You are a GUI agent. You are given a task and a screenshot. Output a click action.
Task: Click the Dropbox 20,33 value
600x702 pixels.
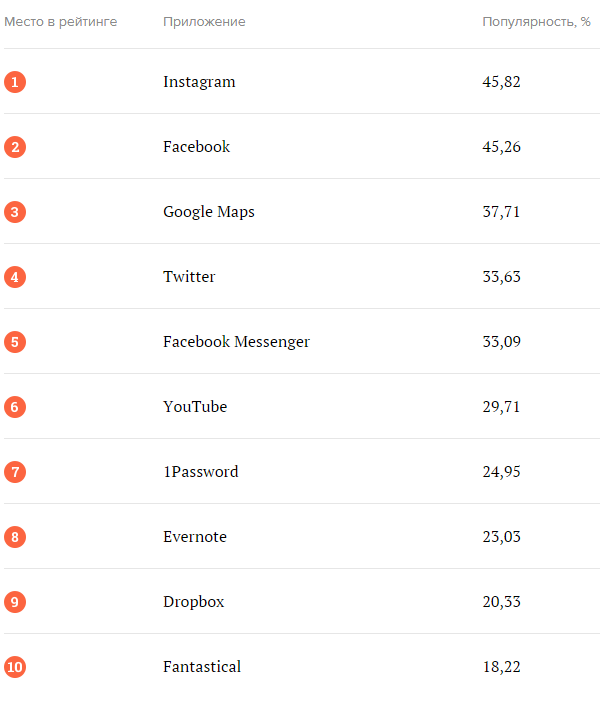tap(501, 602)
